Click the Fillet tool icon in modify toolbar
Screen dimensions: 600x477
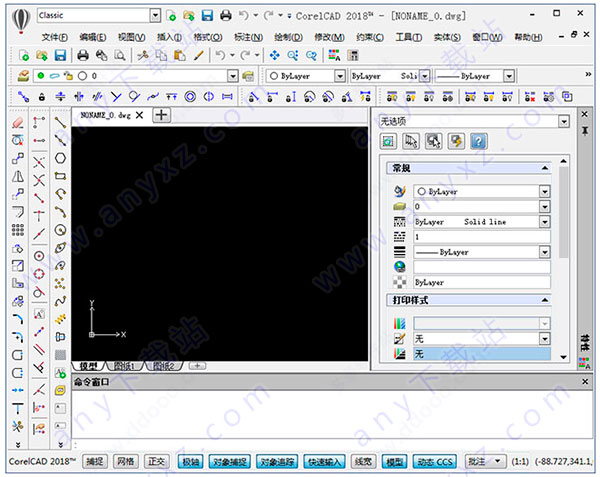pos(18,319)
